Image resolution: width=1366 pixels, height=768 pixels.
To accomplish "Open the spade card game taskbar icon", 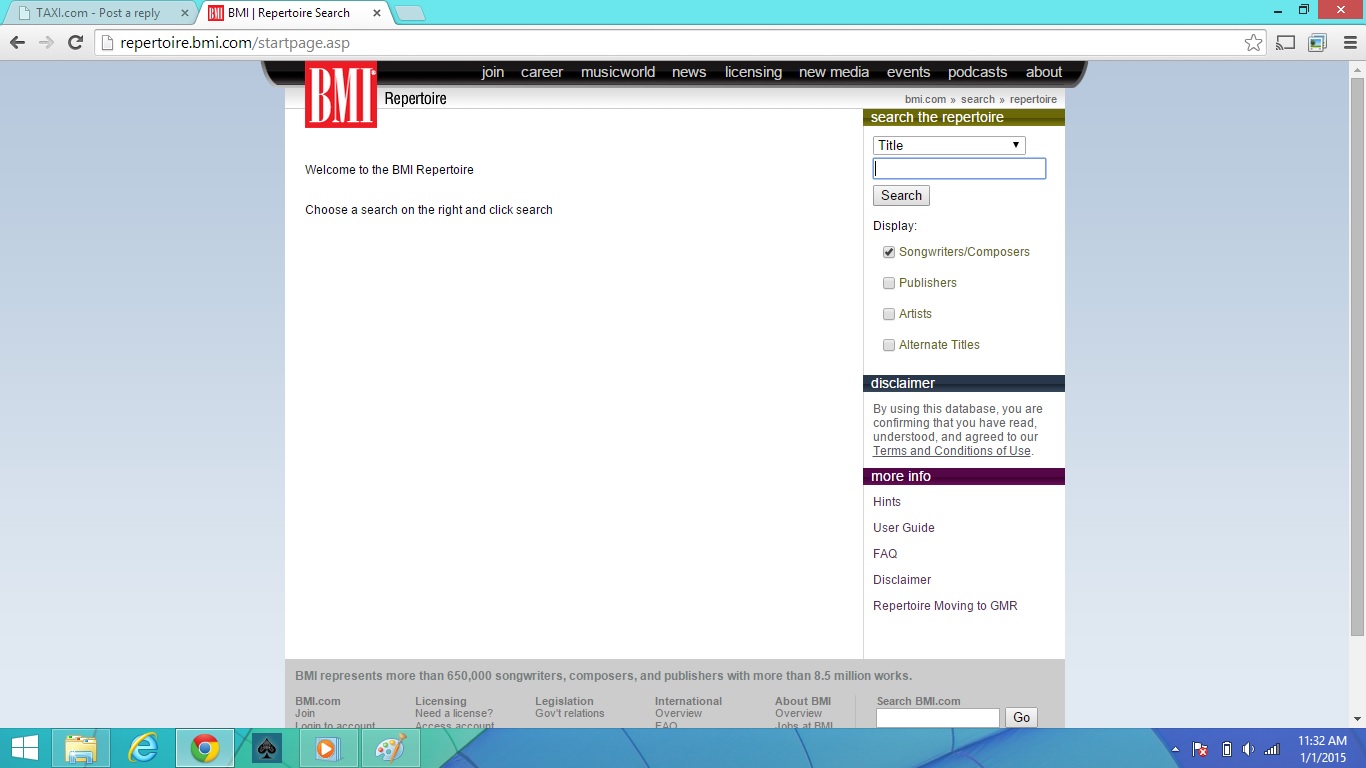I will click(266, 748).
